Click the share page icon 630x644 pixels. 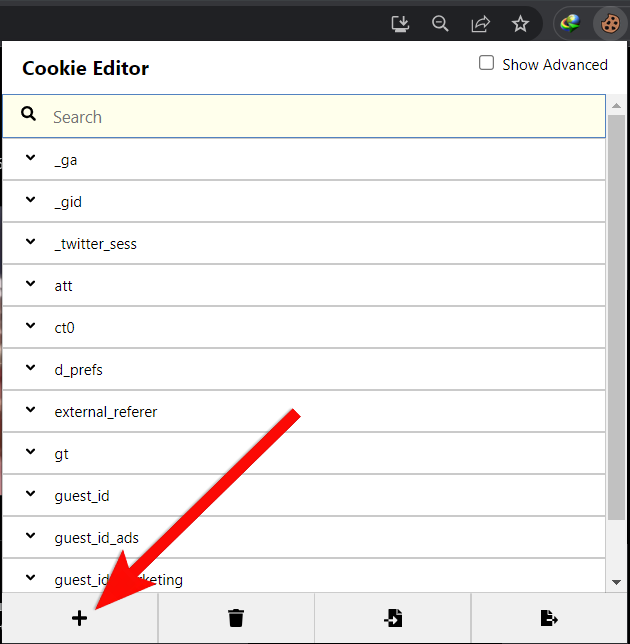(480, 23)
